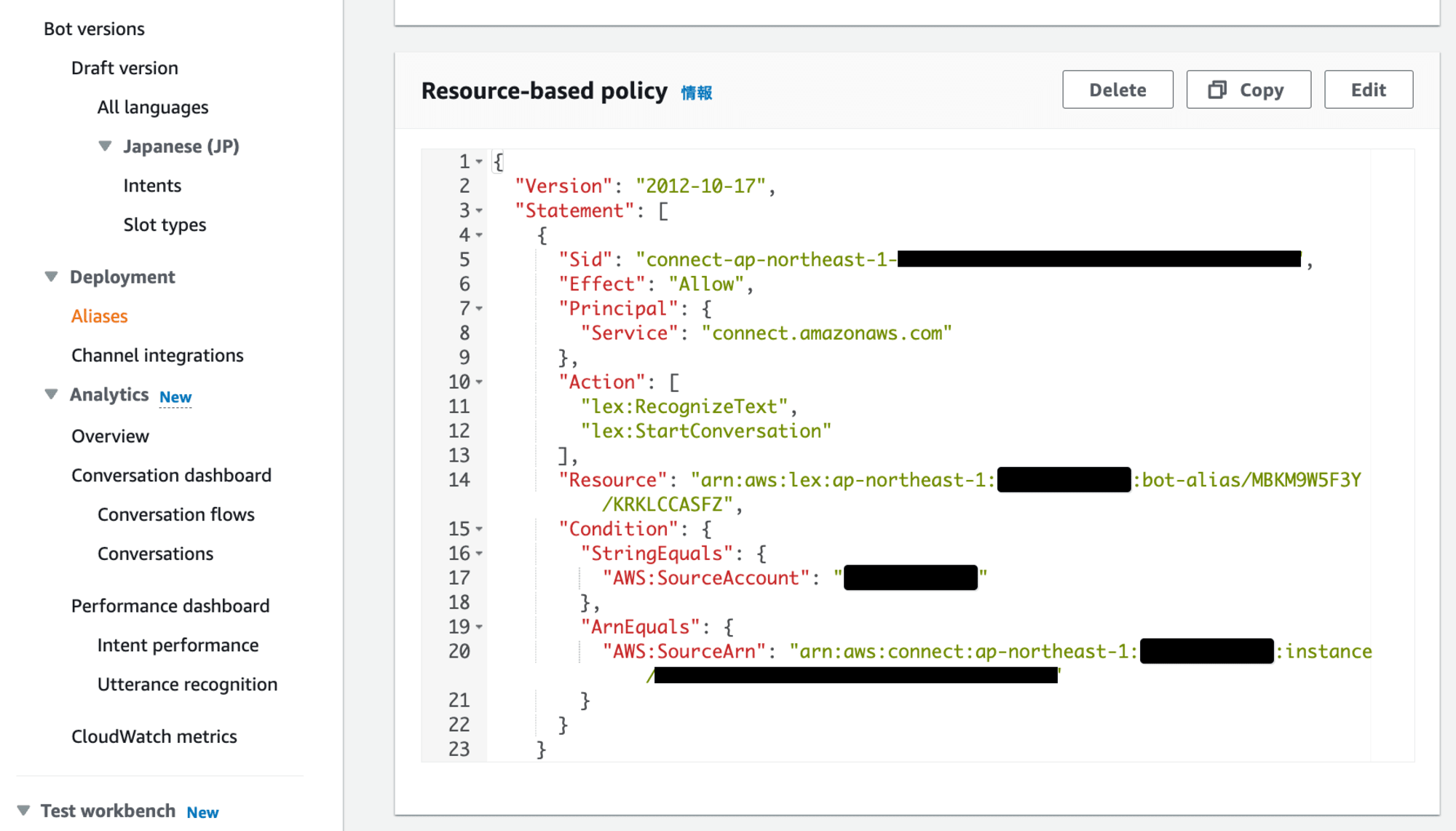Fold the ArnEquals block at line 19
The height and width of the screenshot is (831, 1456).
coord(479,626)
